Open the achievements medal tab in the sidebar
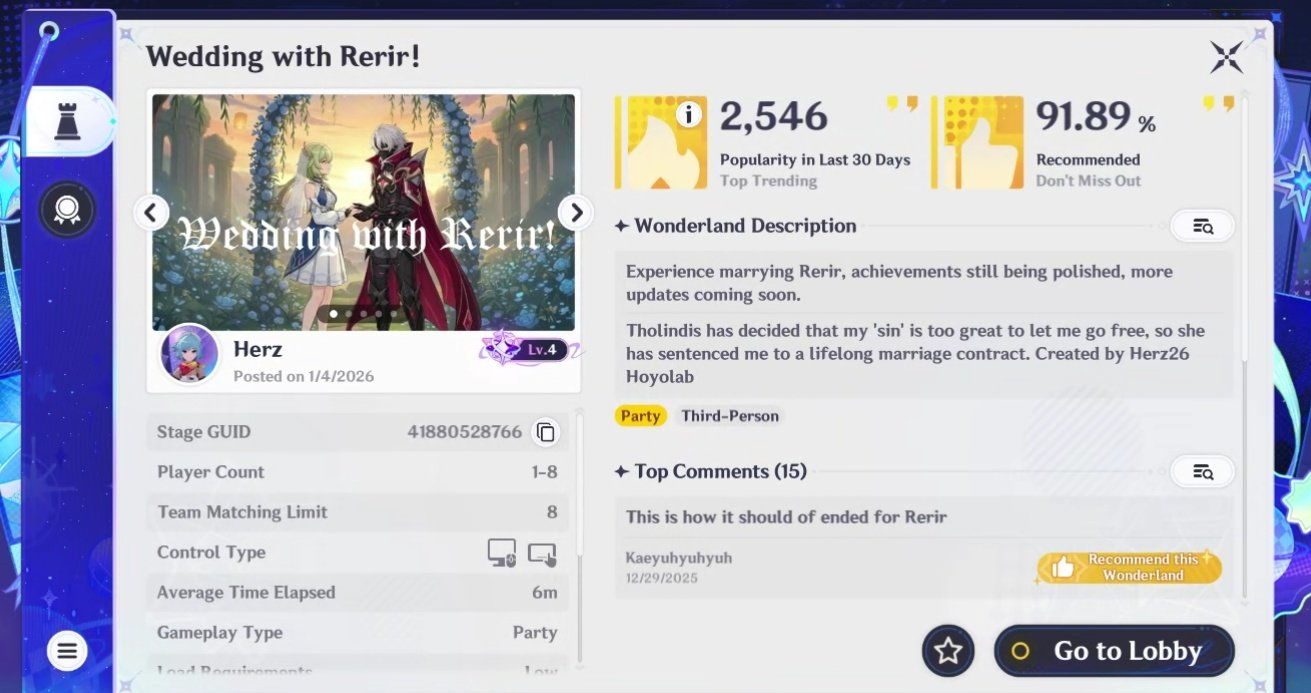Image resolution: width=1311 pixels, height=693 pixels. coord(67,210)
